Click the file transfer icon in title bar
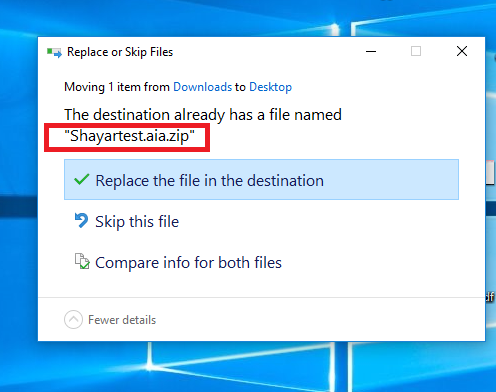The image size is (496, 392). [x=54, y=52]
